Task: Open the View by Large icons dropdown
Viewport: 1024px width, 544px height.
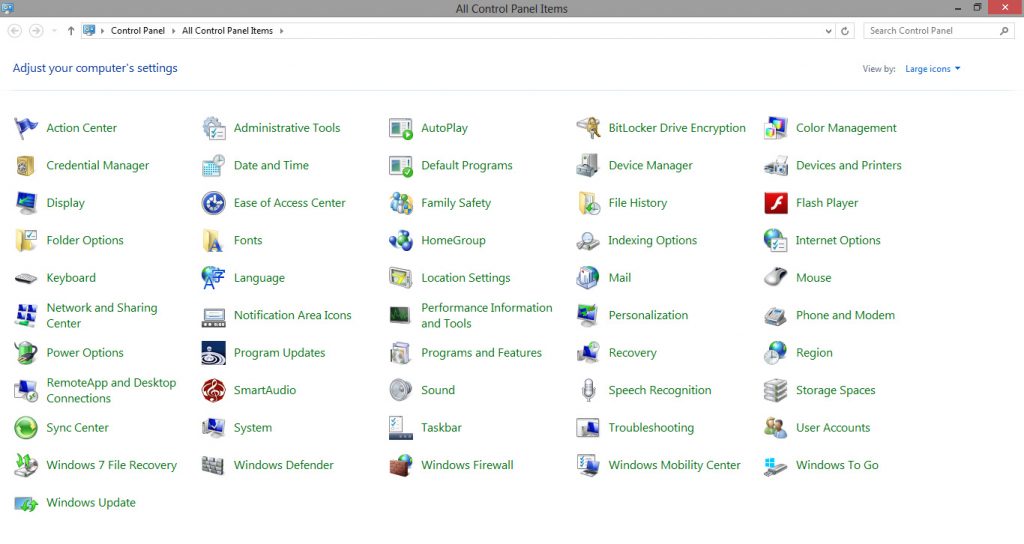Action: click(932, 69)
